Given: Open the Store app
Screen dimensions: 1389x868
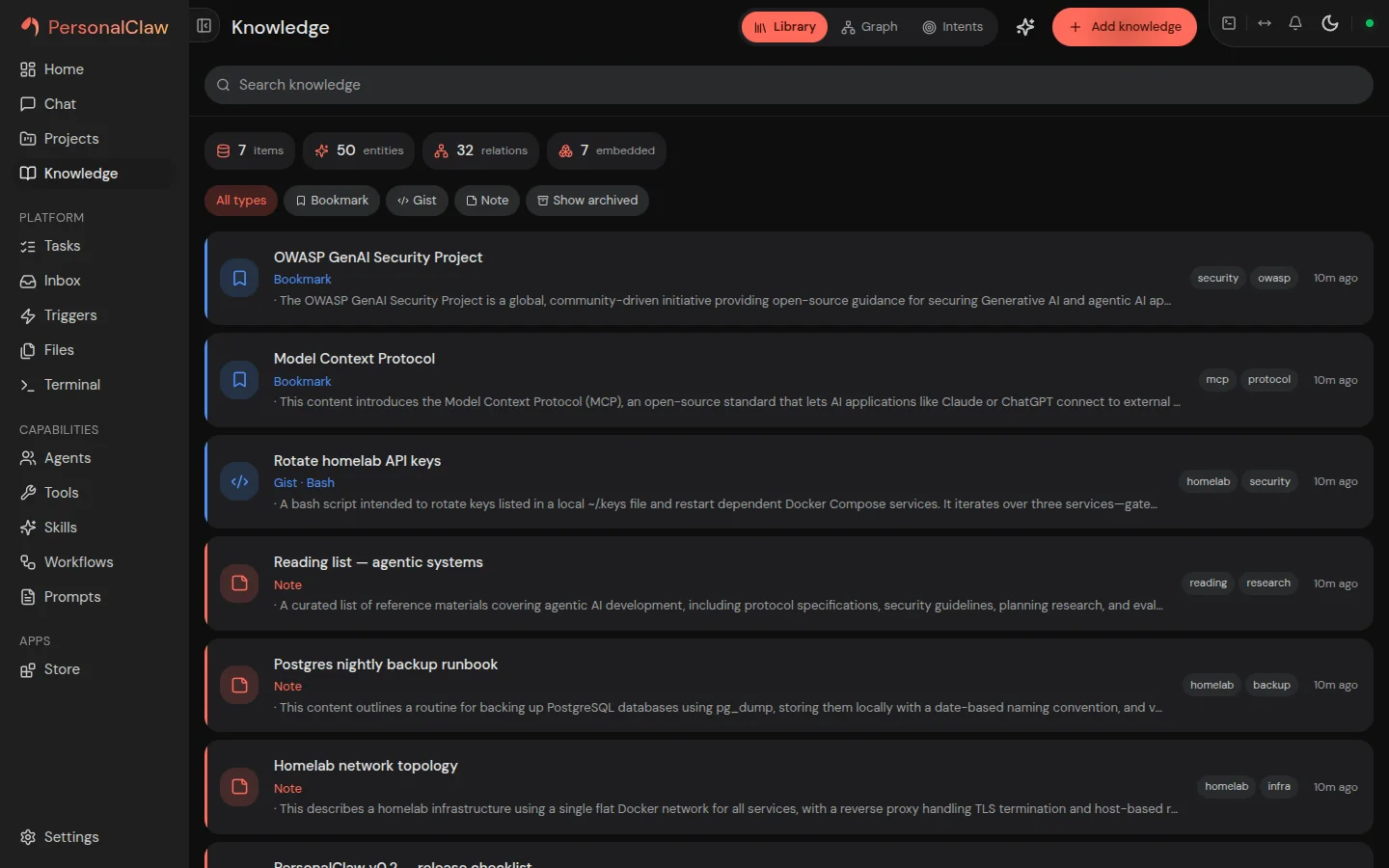Looking at the screenshot, I should click(x=95, y=669).
